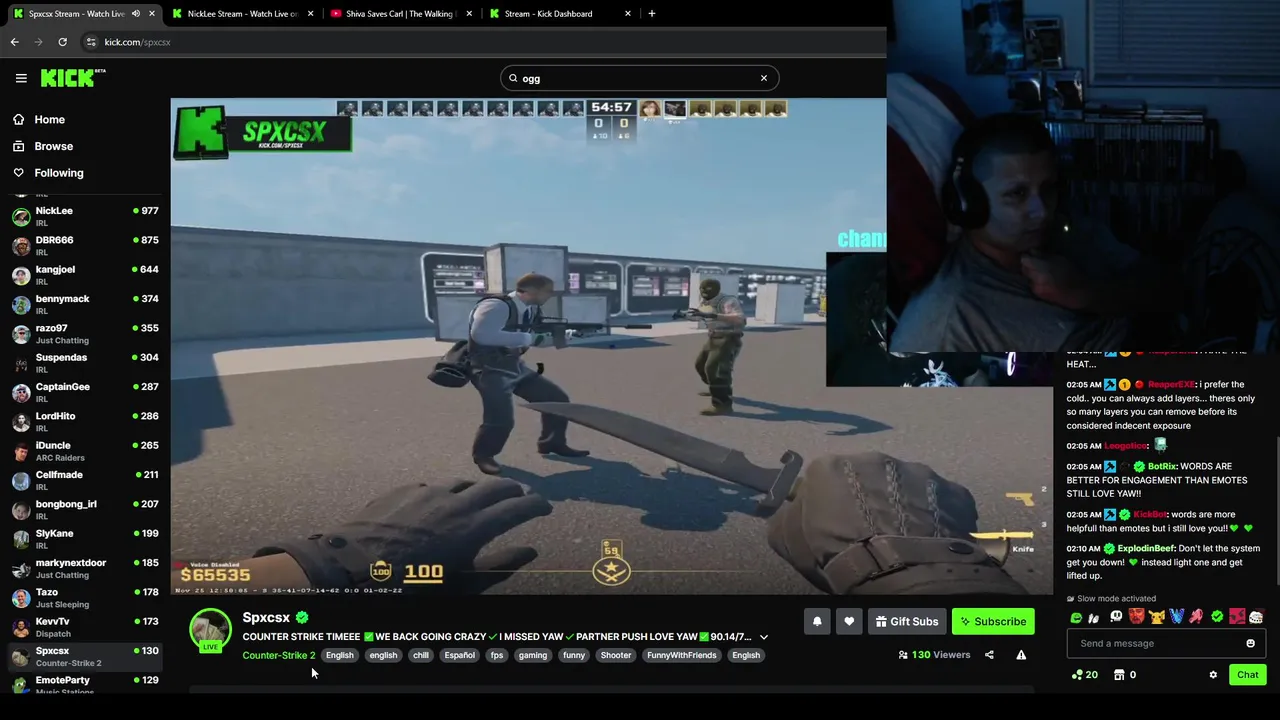Image resolution: width=1280 pixels, height=720 pixels.
Task: Open SlyKane channel
Action: point(85,539)
